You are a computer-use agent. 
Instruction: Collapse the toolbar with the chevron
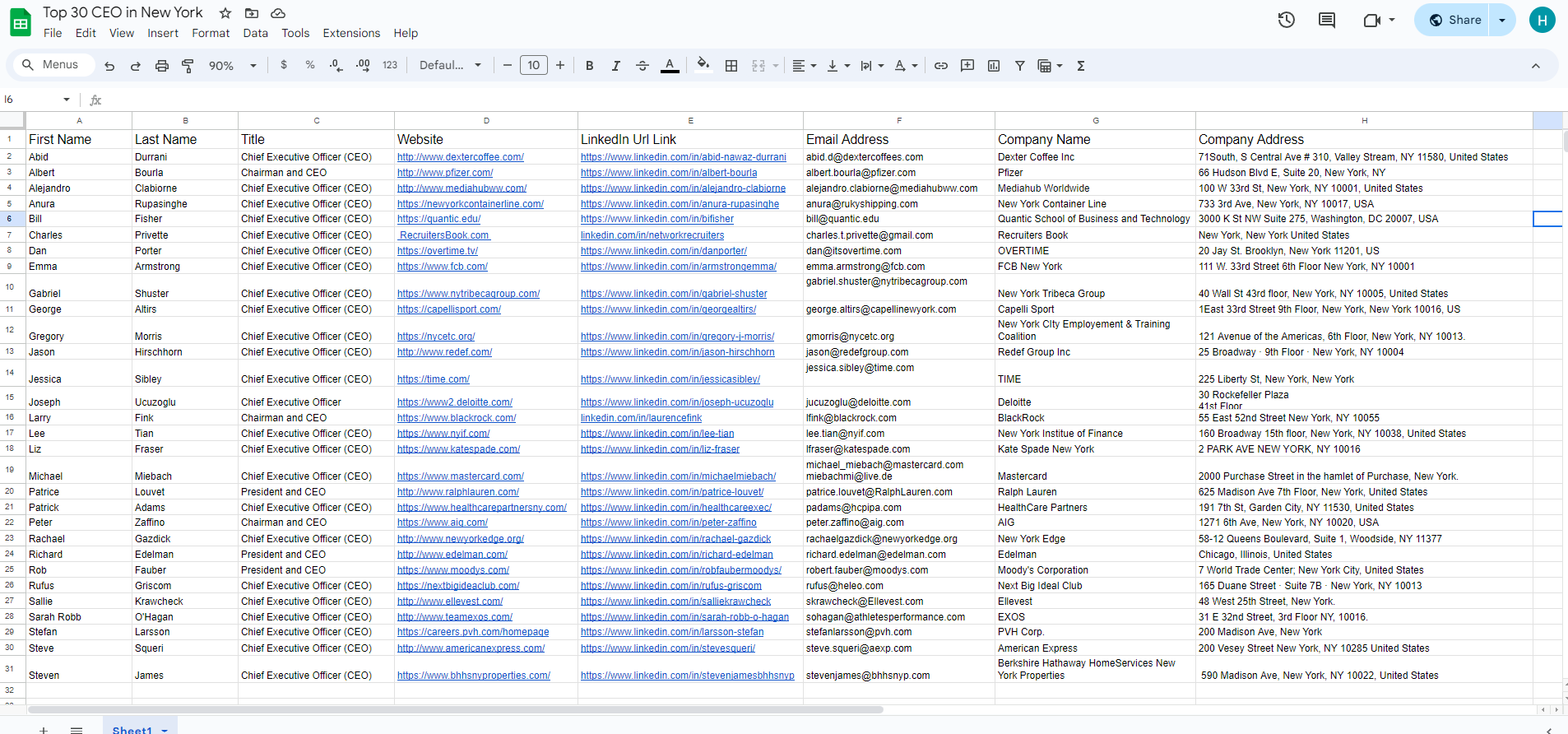click(1536, 66)
